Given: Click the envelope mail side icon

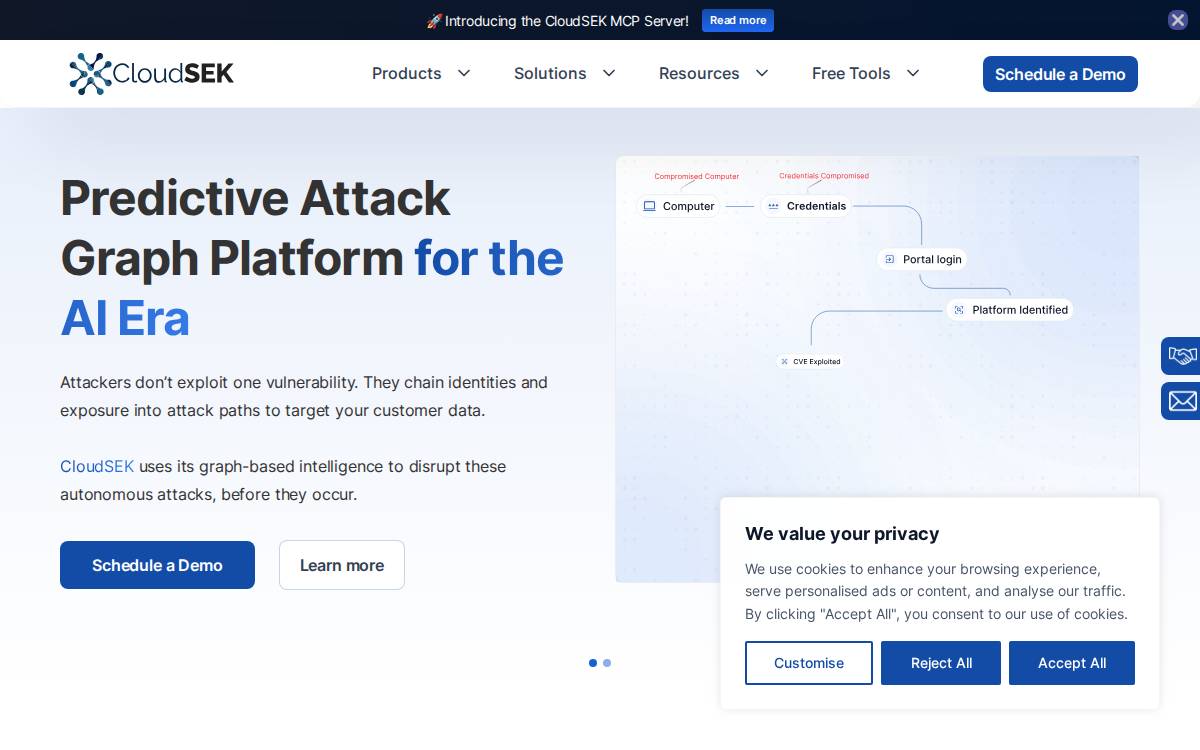Looking at the screenshot, I should (x=1182, y=401).
